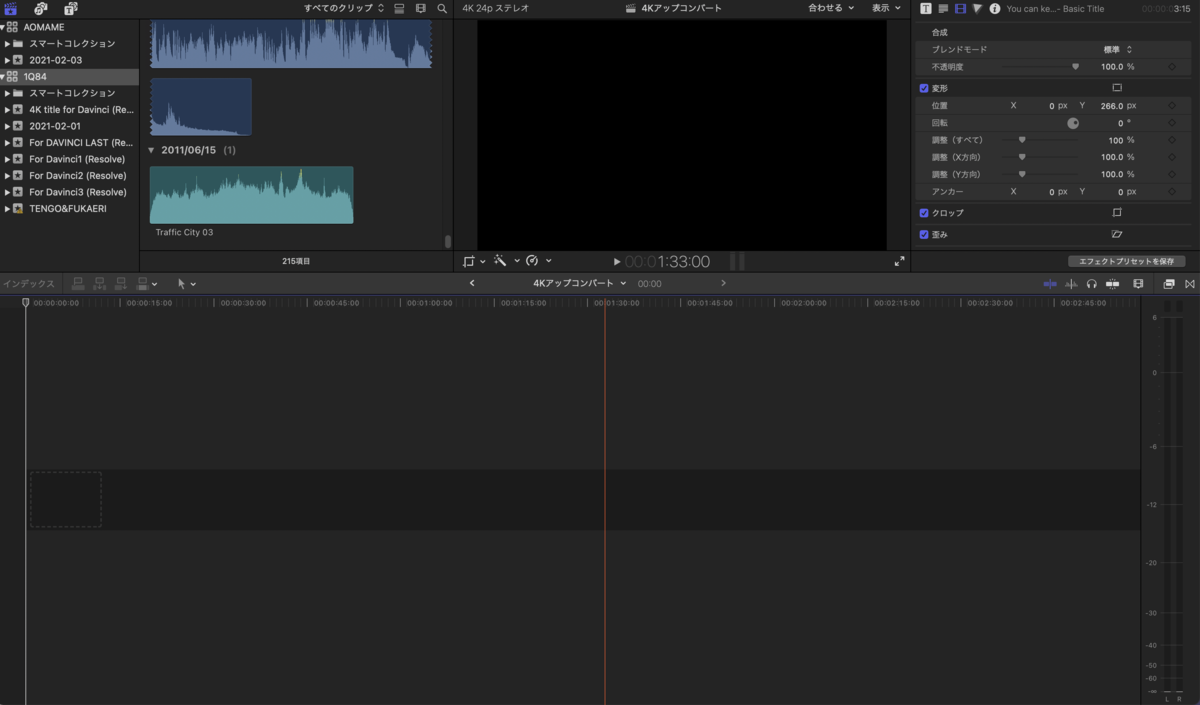Toggle snapping in timeline

pyautogui.click(x=1112, y=284)
